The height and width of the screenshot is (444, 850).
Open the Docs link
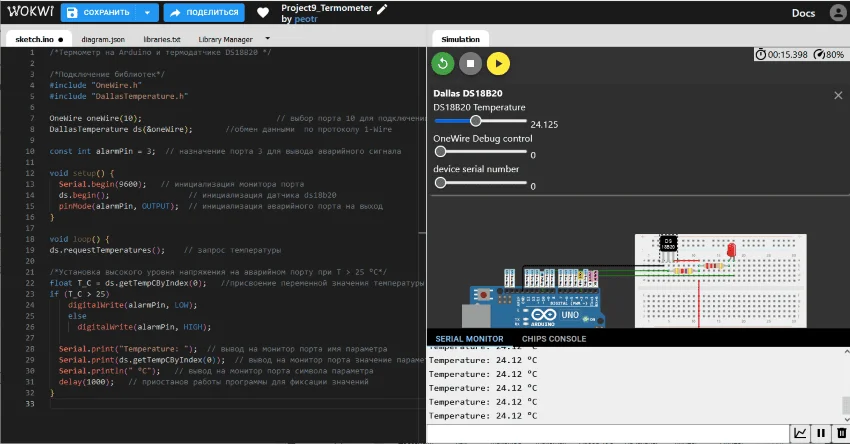803,13
